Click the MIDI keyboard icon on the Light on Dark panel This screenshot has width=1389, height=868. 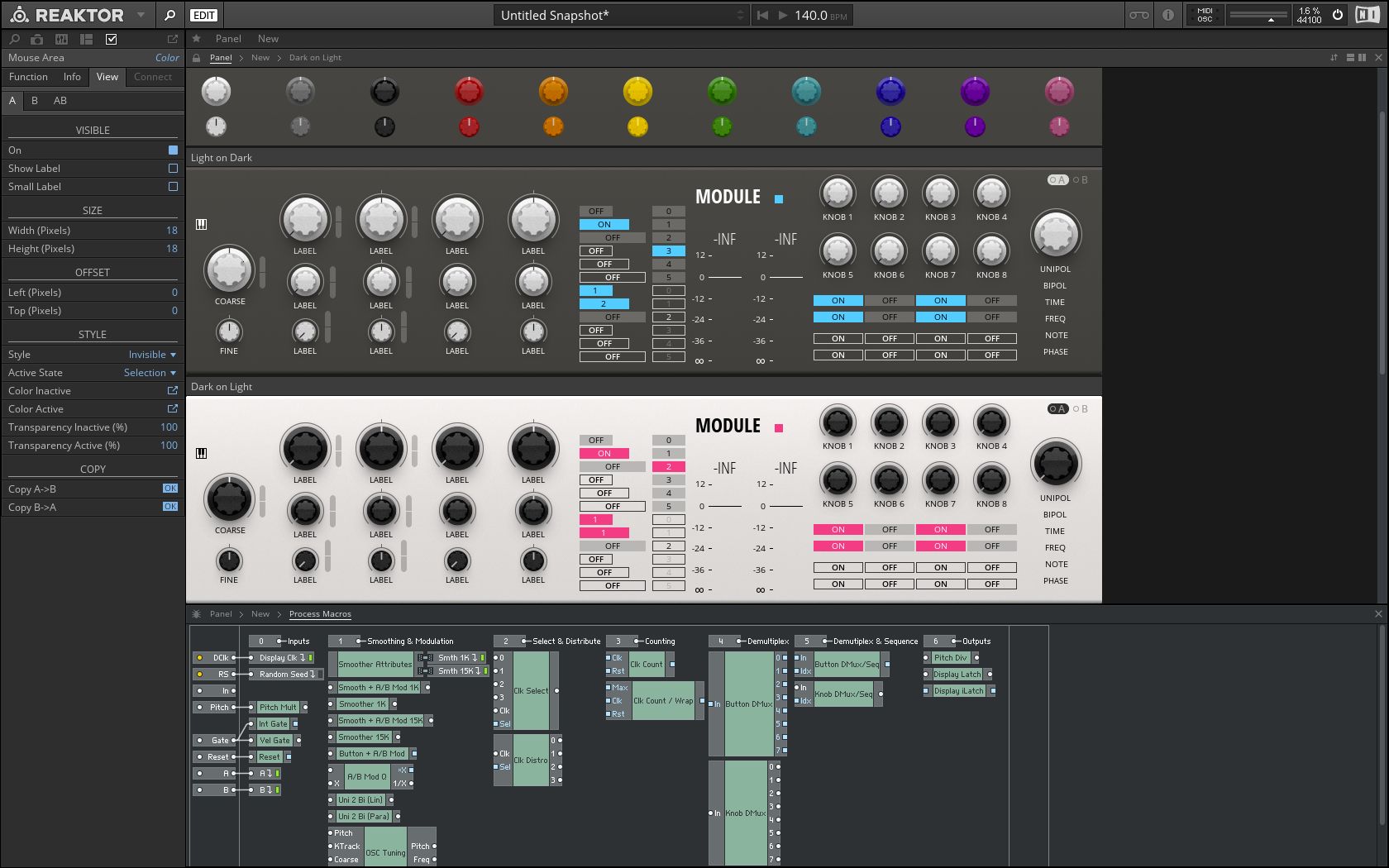coord(200,223)
